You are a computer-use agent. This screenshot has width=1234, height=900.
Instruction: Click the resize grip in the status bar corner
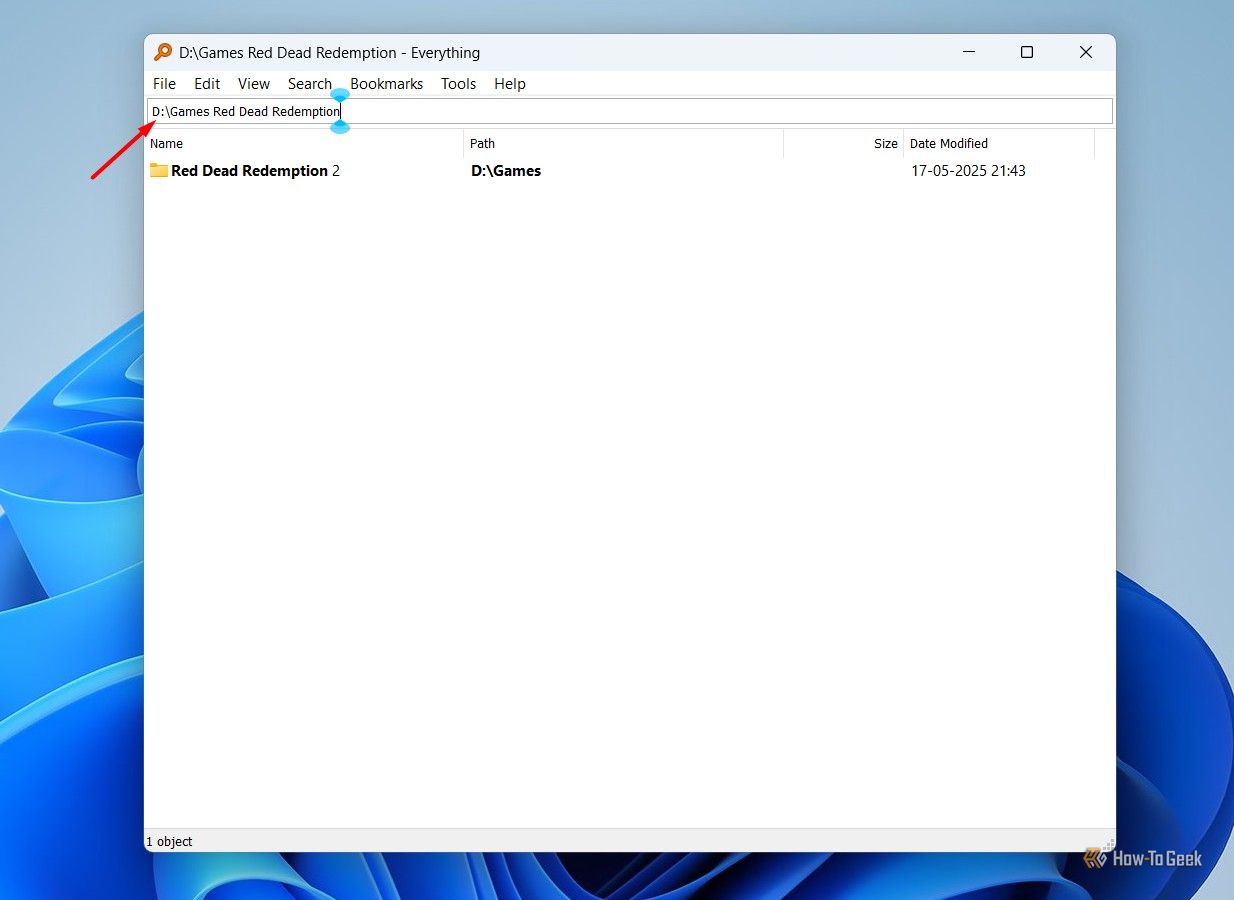click(1108, 845)
